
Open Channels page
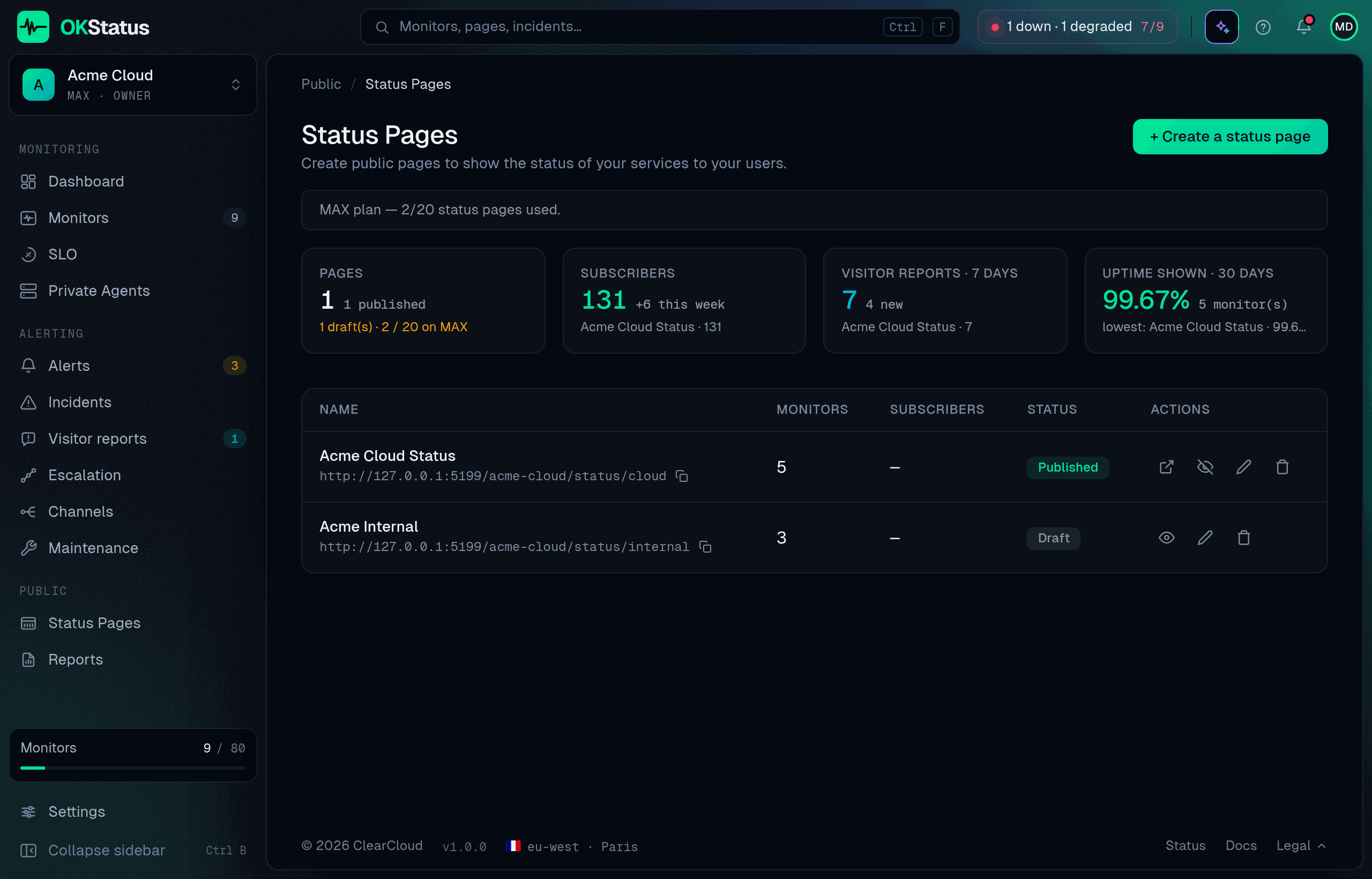click(x=132, y=512)
